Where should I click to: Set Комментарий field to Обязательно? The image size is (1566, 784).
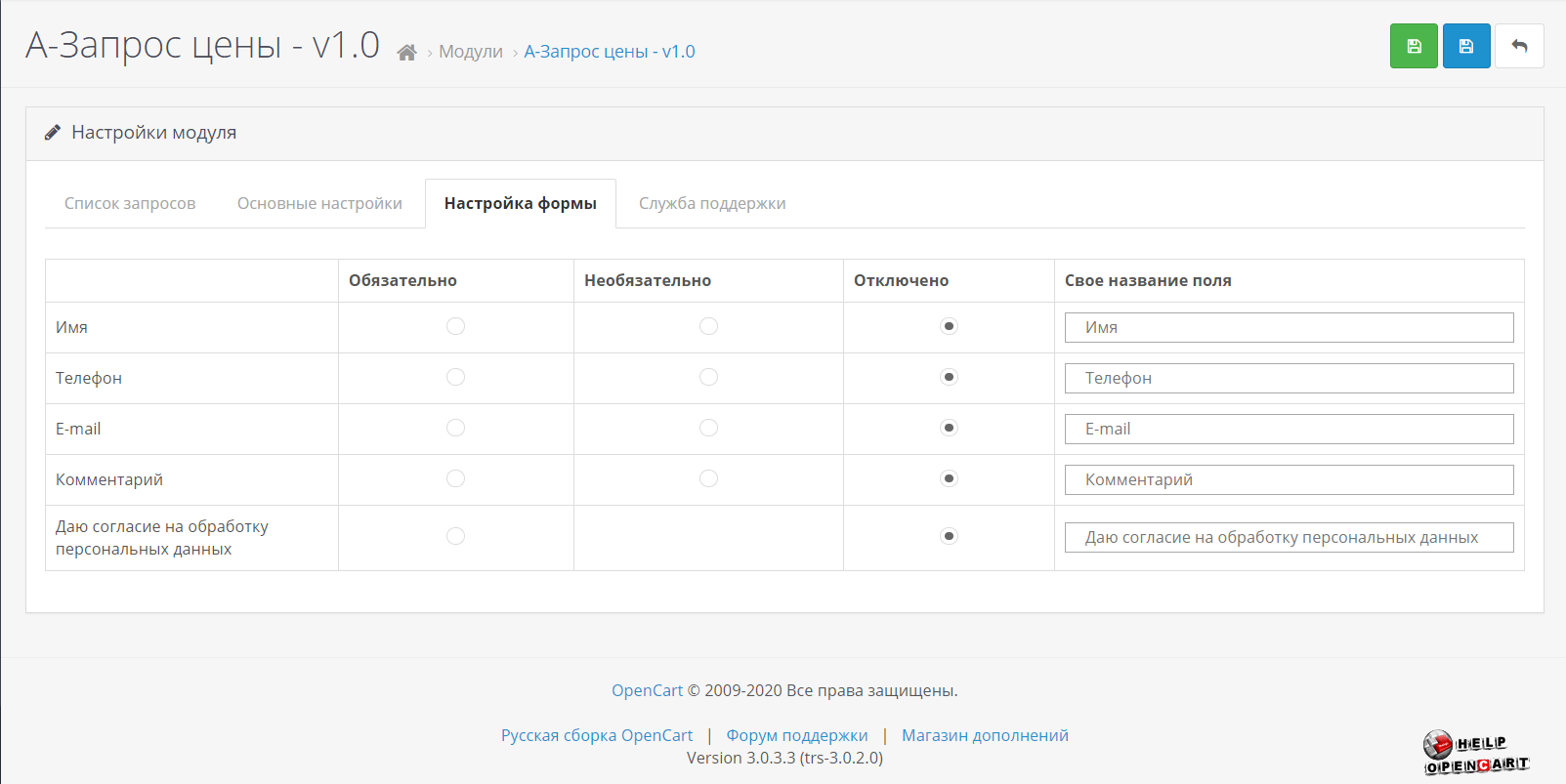point(455,478)
